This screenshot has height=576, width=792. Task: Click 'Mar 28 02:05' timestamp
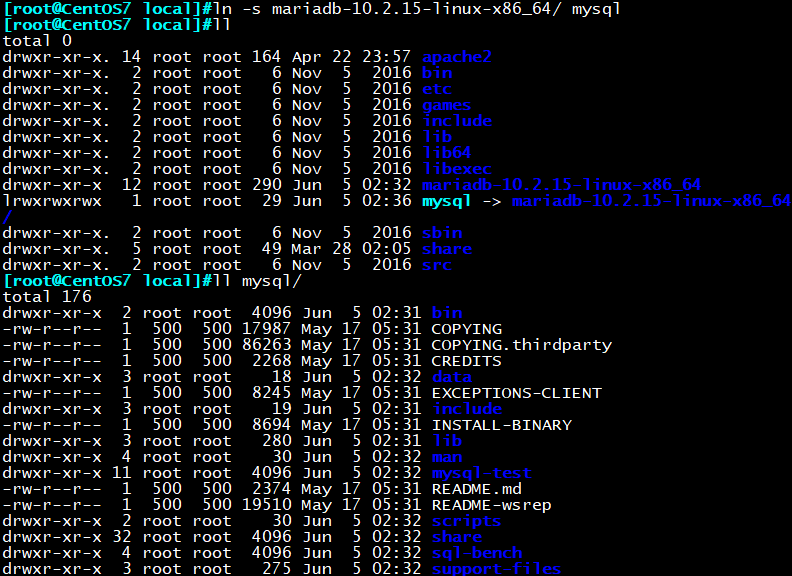pos(352,249)
